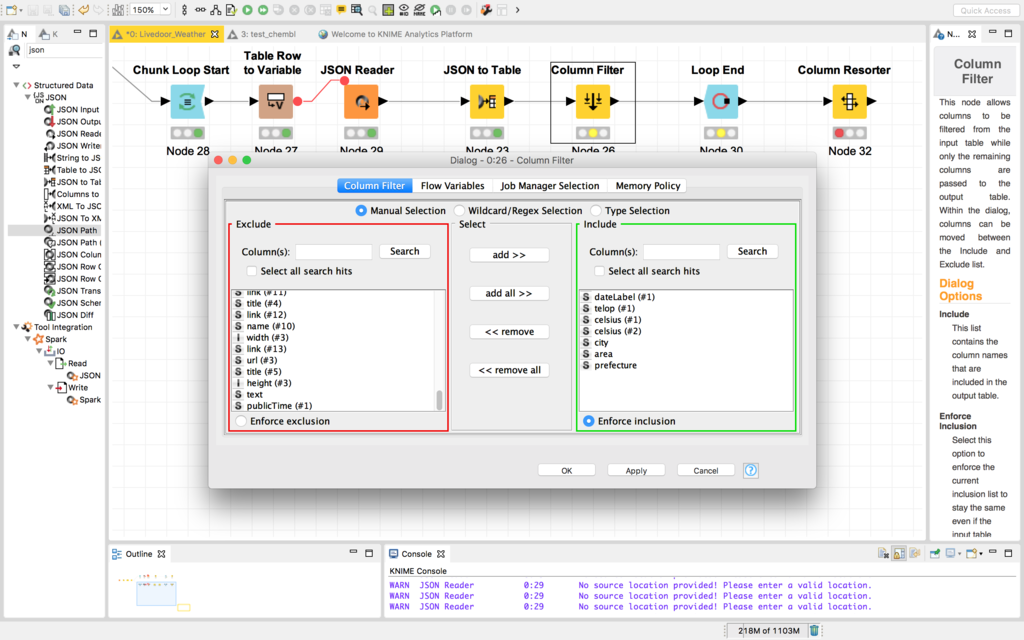Select the Column Filter node on canvas
1024x640 pixels.
click(593, 101)
